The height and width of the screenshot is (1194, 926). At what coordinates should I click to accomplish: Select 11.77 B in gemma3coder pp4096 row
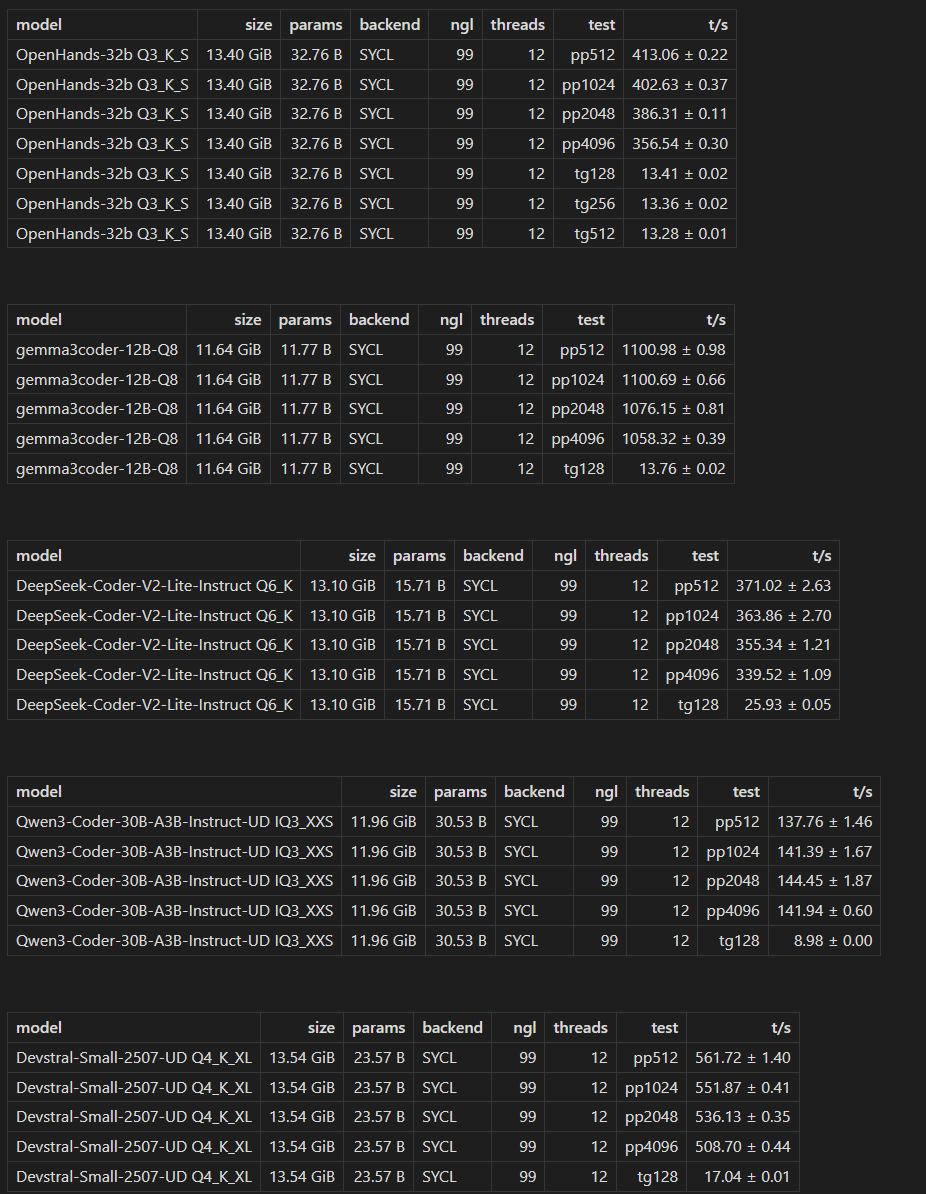(305, 439)
